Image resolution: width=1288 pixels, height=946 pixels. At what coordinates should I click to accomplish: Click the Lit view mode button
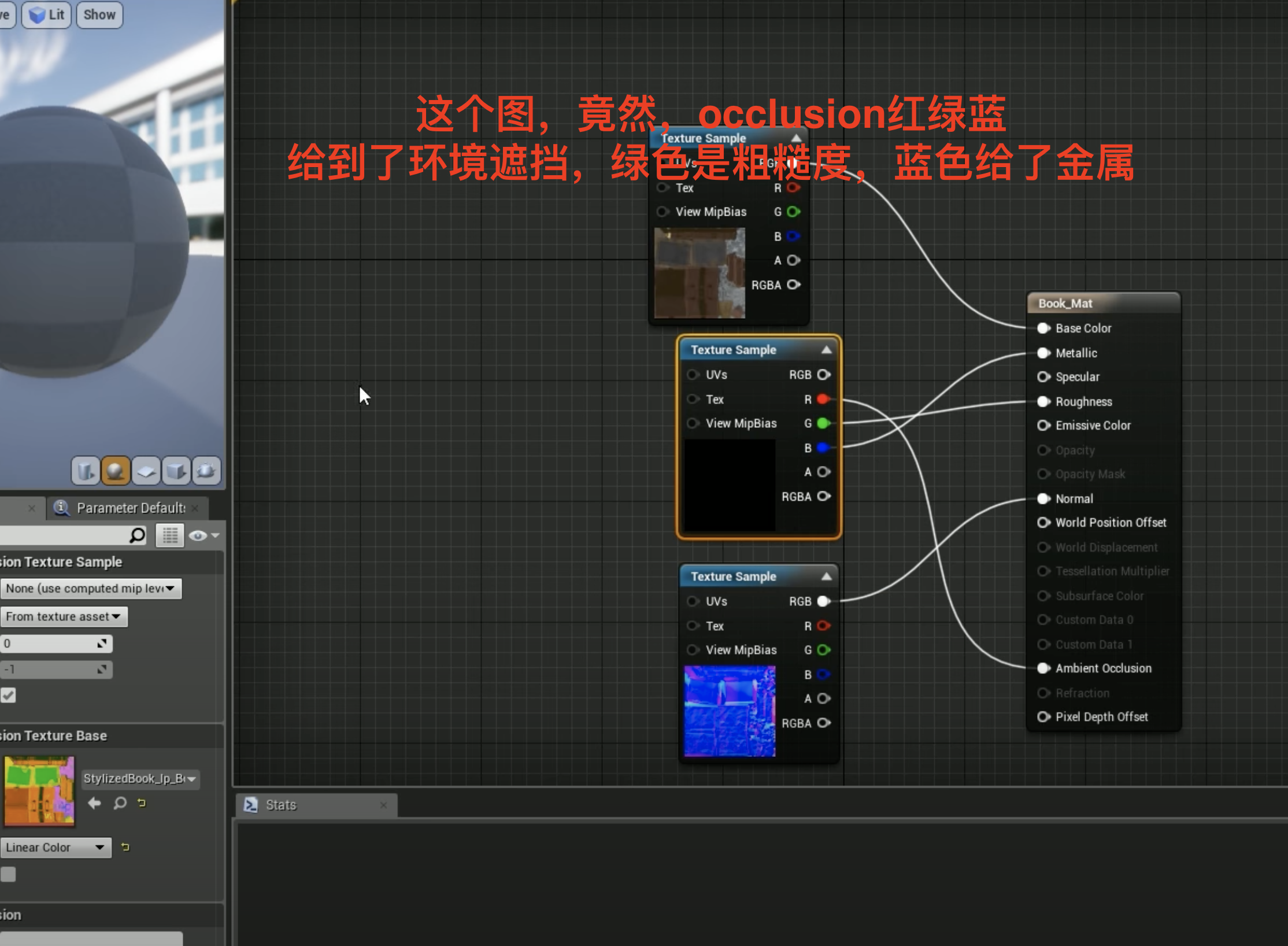(47, 15)
